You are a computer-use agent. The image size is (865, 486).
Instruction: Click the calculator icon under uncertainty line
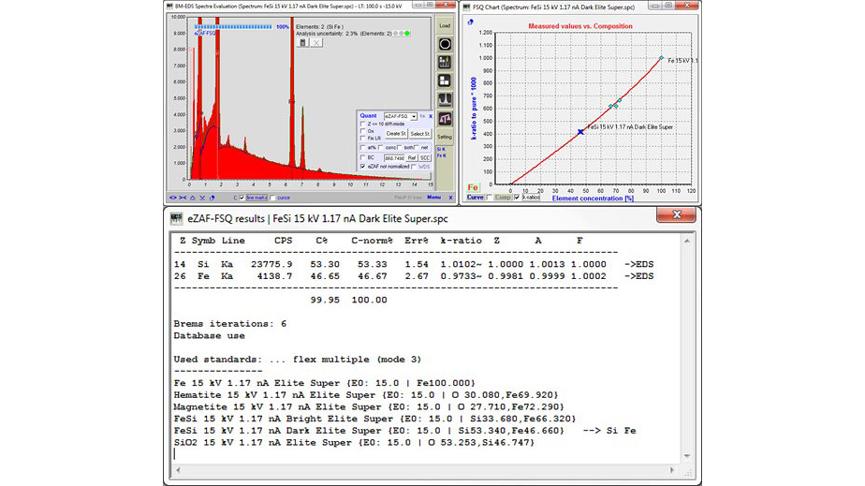[x=302, y=42]
